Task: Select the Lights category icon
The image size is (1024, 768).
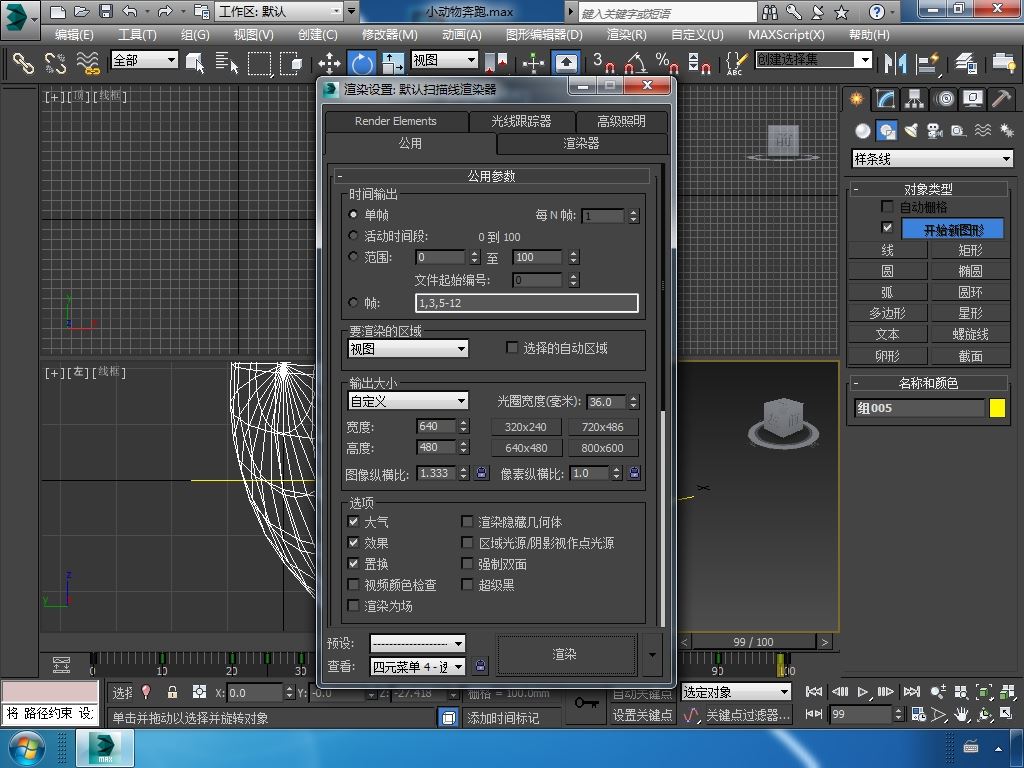Action: point(911,131)
